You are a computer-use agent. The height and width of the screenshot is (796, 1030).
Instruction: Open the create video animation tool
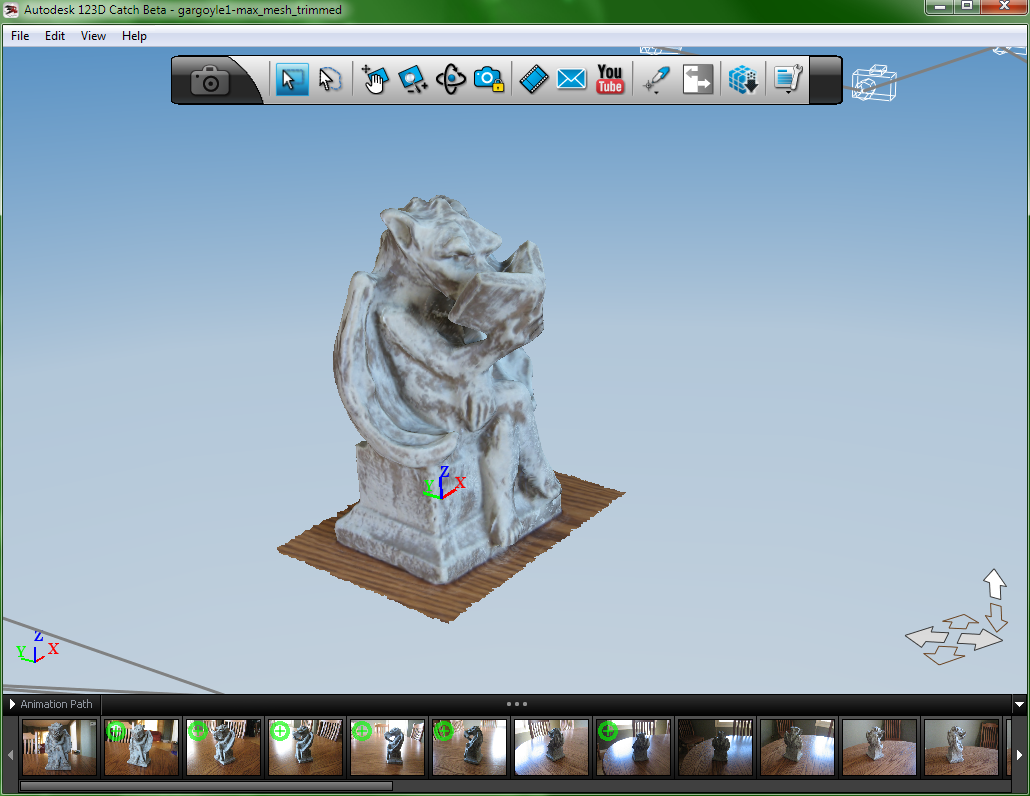(533, 79)
